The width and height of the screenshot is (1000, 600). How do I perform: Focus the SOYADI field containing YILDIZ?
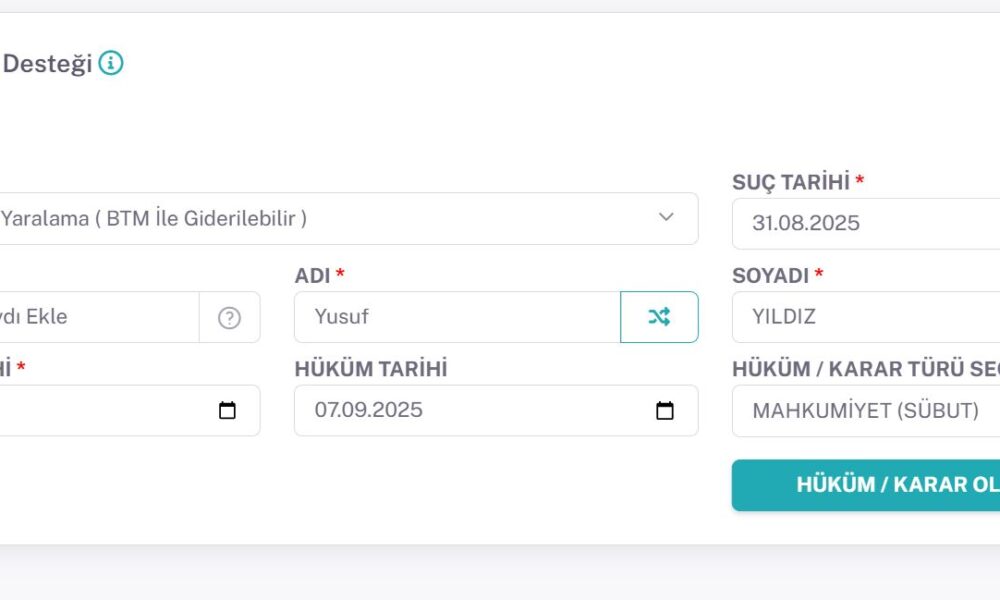pos(866,317)
